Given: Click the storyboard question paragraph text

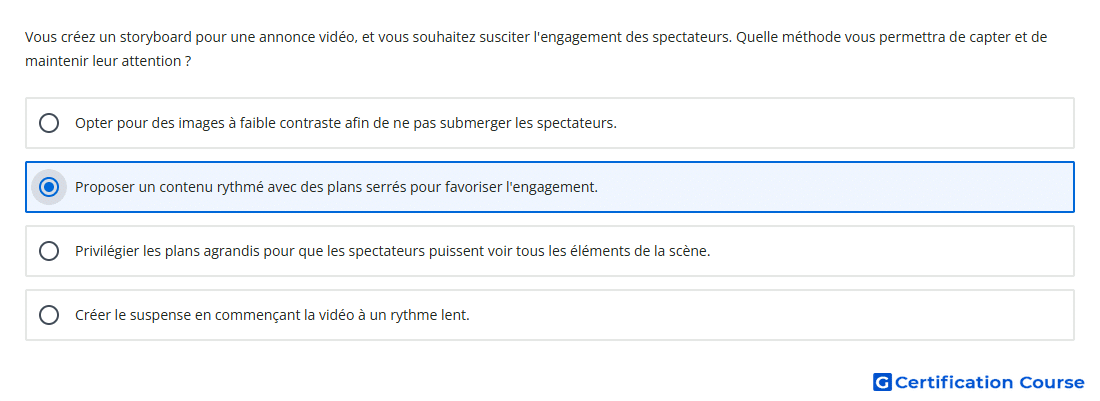Looking at the screenshot, I should point(536,49).
